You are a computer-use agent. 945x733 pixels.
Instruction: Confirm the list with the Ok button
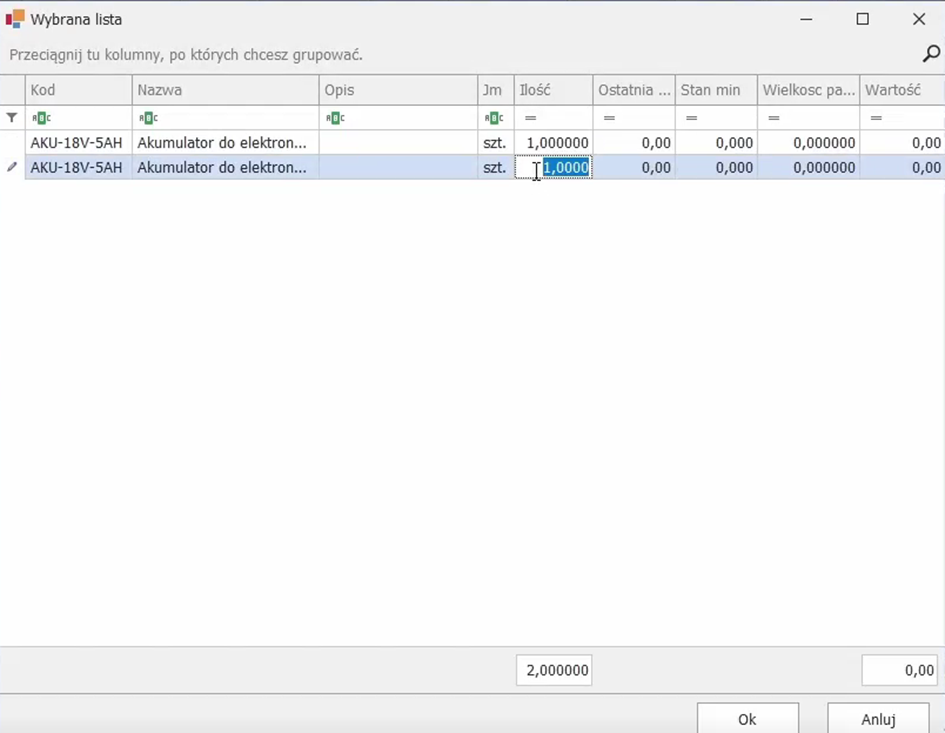[747, 719]
